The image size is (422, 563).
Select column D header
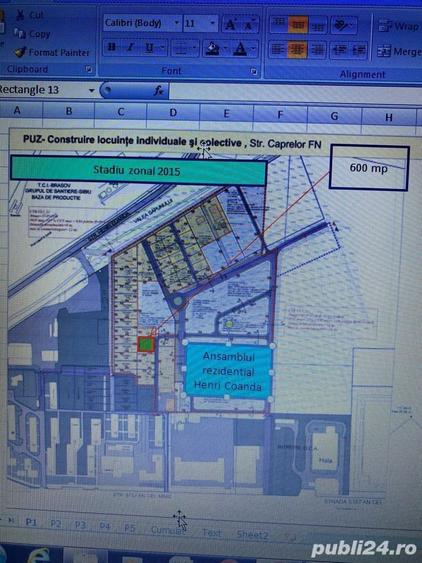pos(173,113)
